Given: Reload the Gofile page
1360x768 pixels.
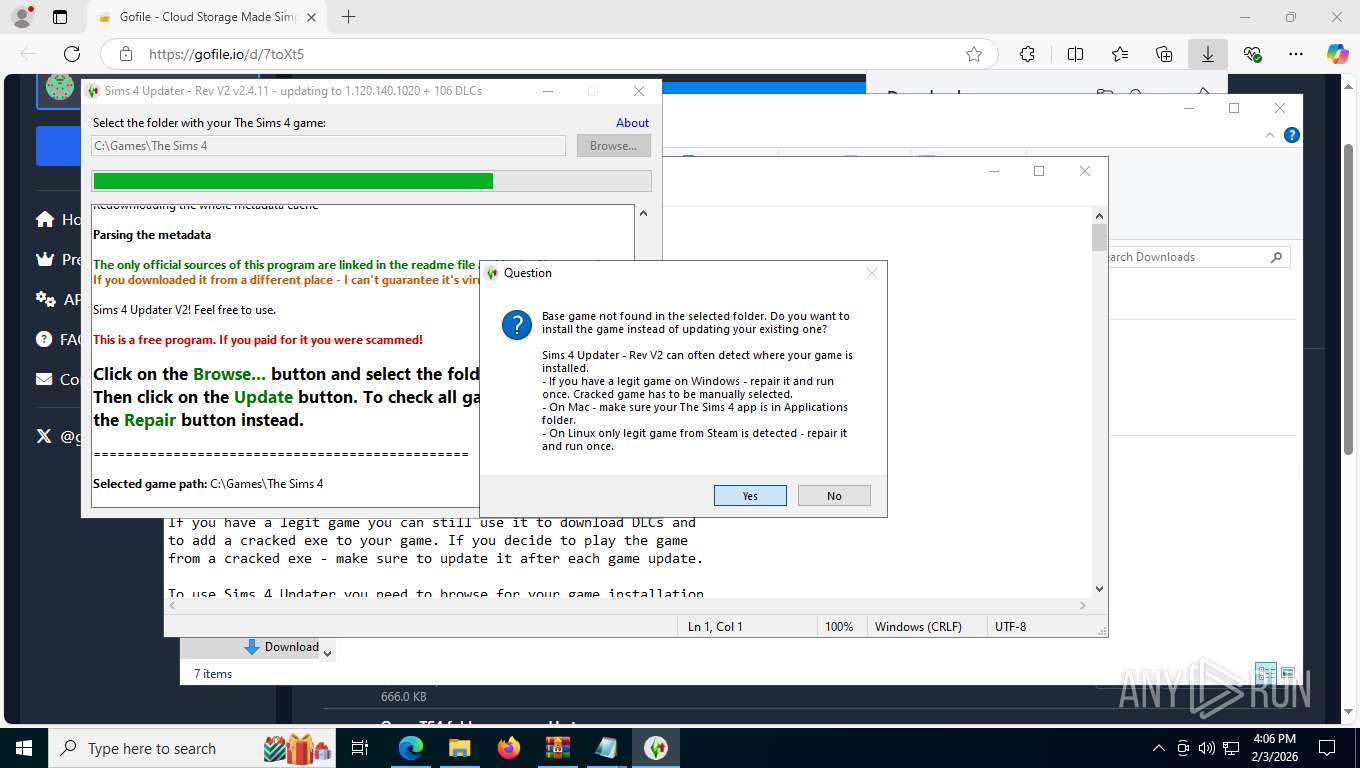Looking at the screenshot, I should coord(72,54).
